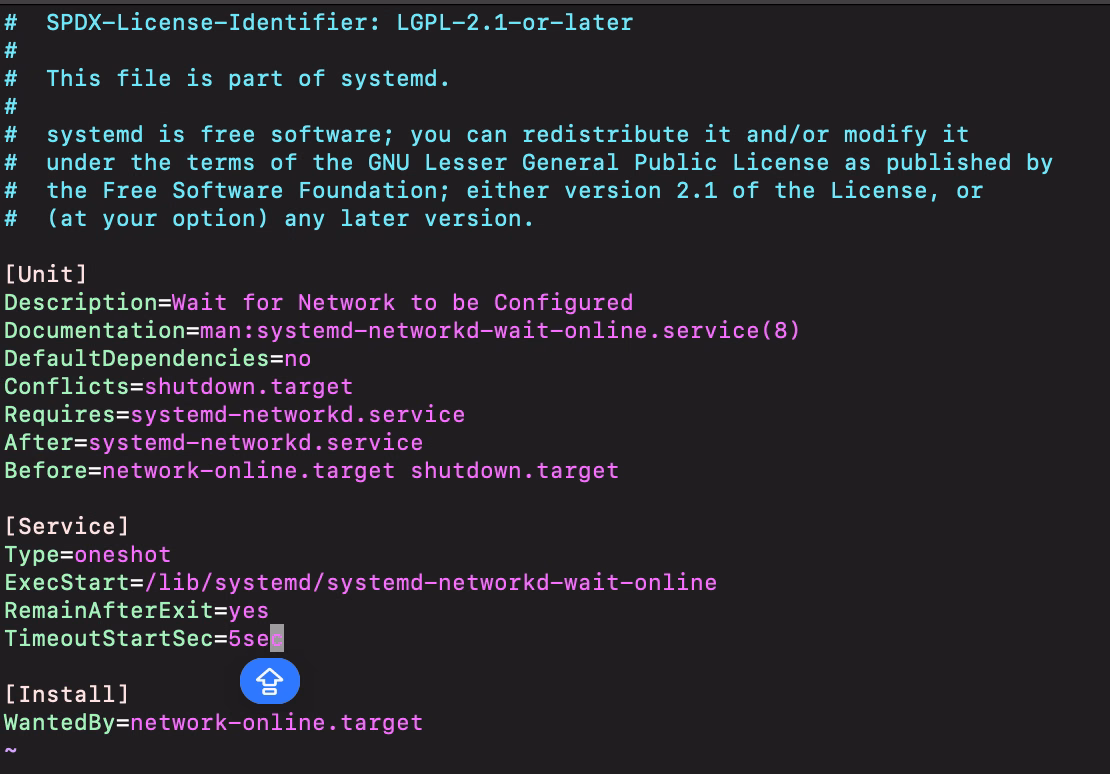This screenshot has width=1110, height=774.
Task: Click the ExecStart path /lib/systemd/systemd-networkd-wait-online
Action: coord(430,583)
